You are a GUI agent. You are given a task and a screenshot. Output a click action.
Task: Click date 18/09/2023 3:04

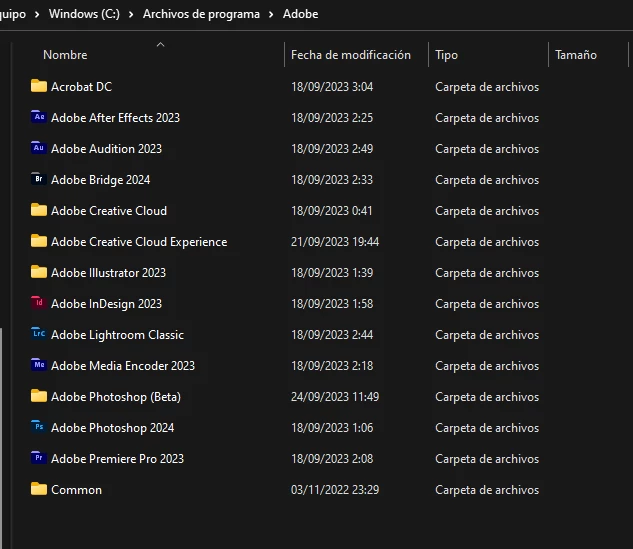pos(332,87)
